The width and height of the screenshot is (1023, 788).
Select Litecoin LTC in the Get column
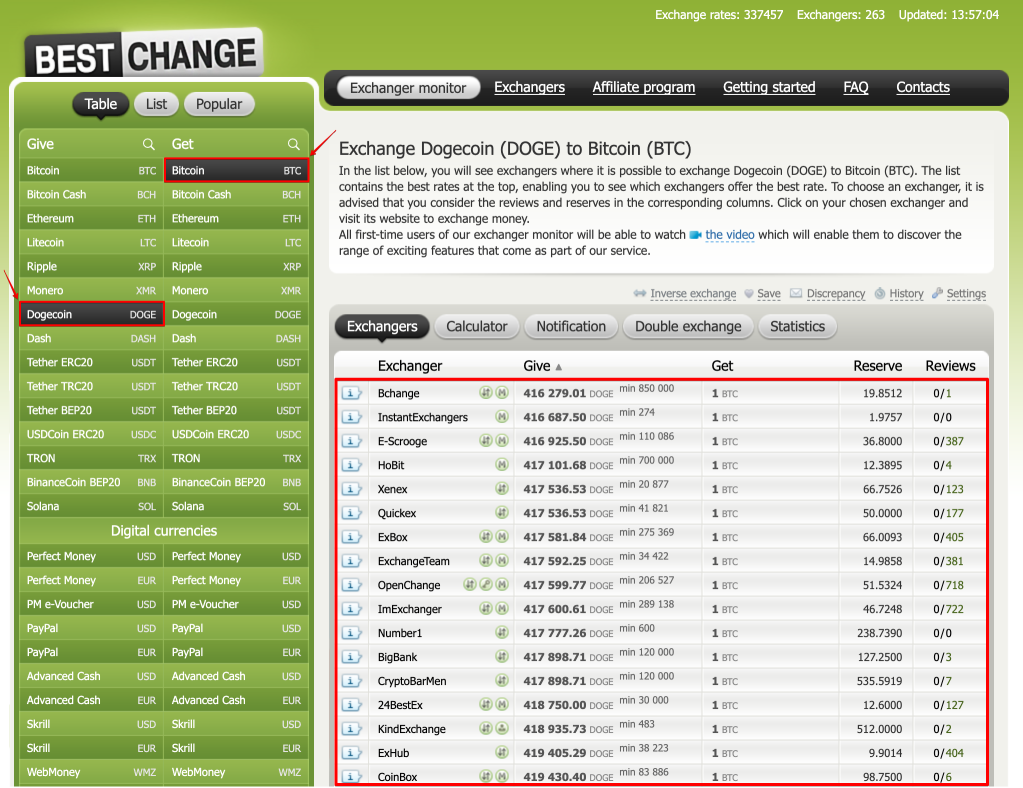tap(236, 243)
